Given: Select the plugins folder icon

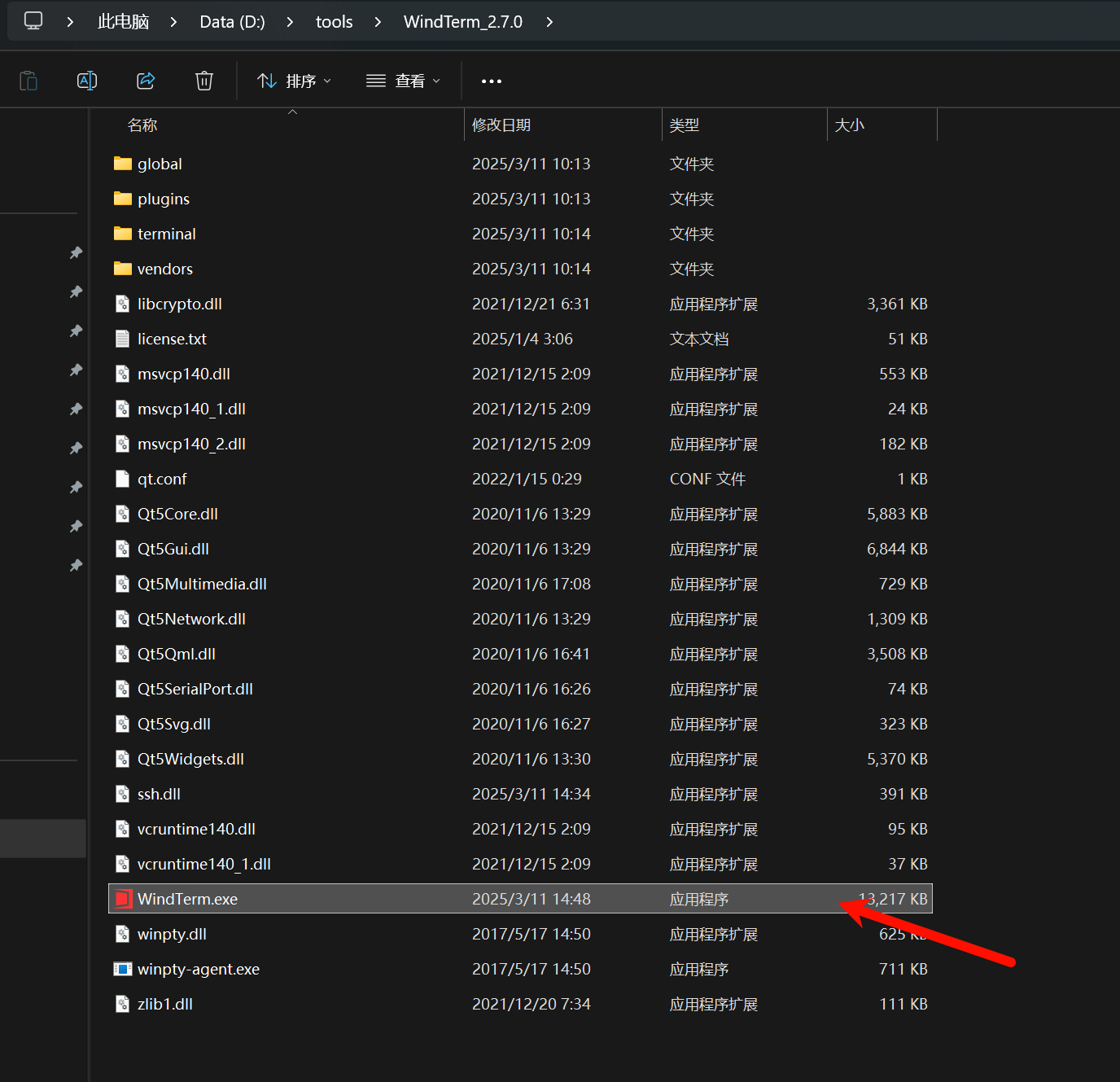Looking at the screenshot, I should coord(123,199).
